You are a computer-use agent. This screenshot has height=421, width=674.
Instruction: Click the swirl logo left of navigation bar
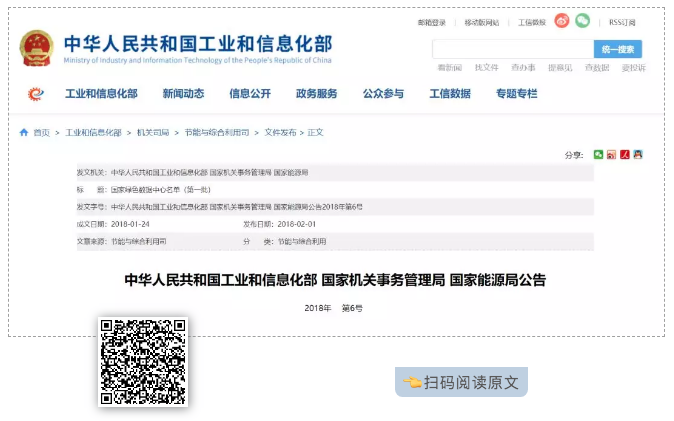coord(36,94)
